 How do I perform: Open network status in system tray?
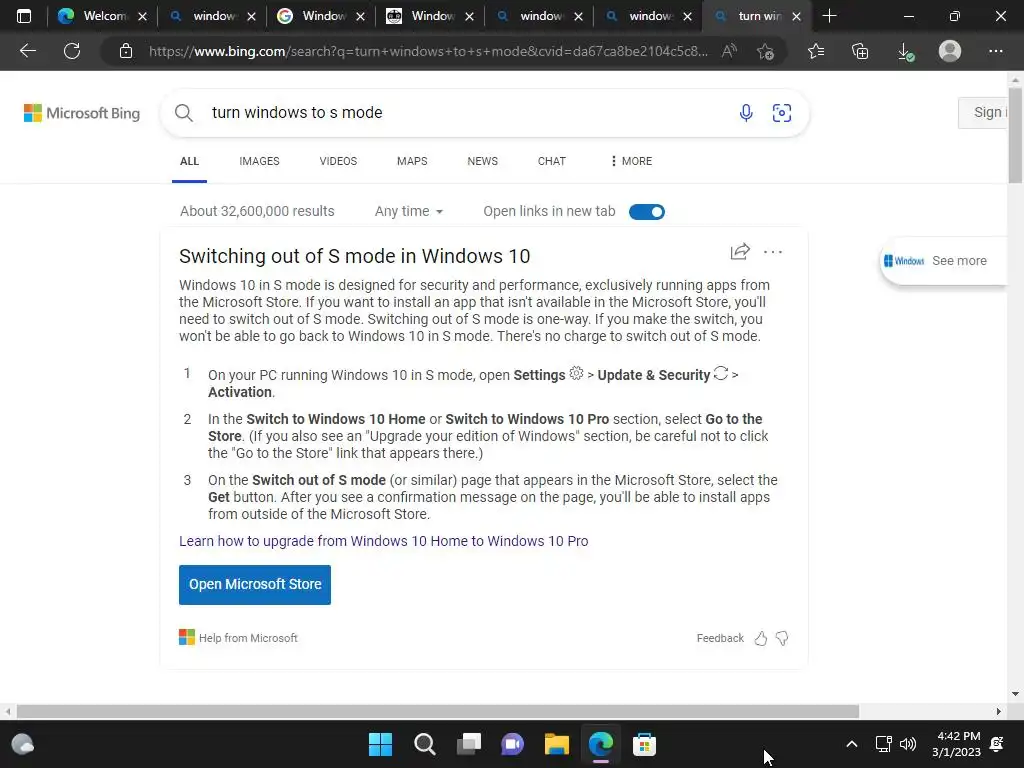coord(883,744)
